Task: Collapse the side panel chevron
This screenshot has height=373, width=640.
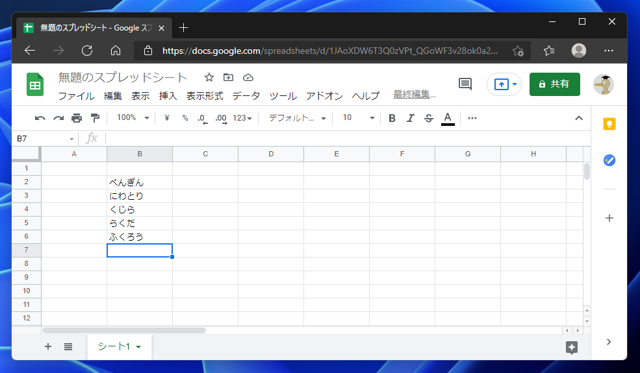Action: pos(609,342)
